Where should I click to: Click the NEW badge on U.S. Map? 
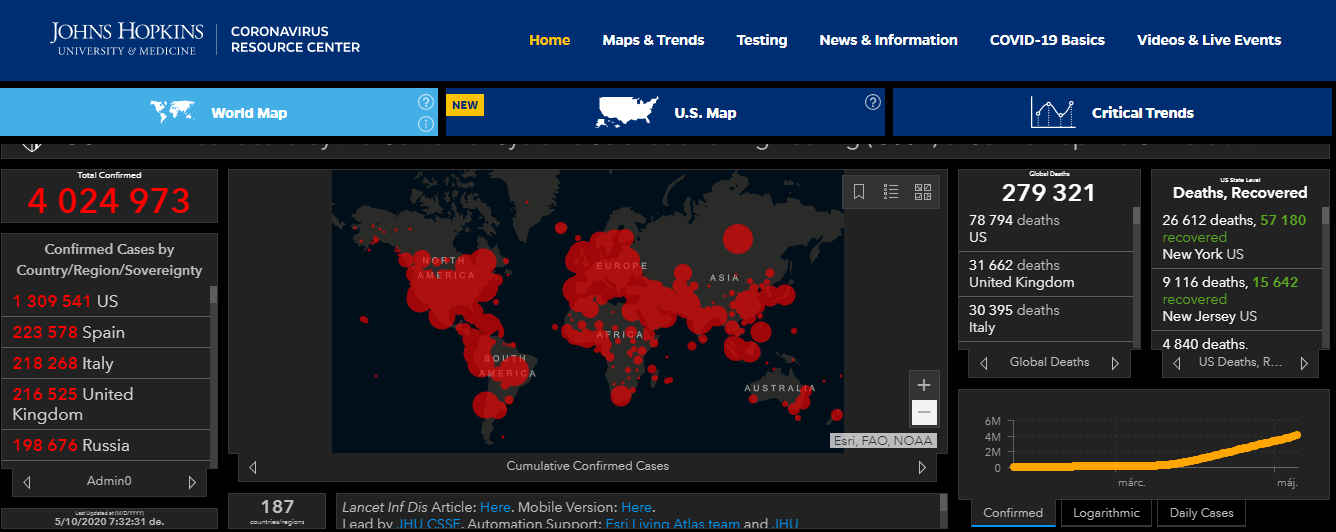pyautogui.click(x=465, y=104)
